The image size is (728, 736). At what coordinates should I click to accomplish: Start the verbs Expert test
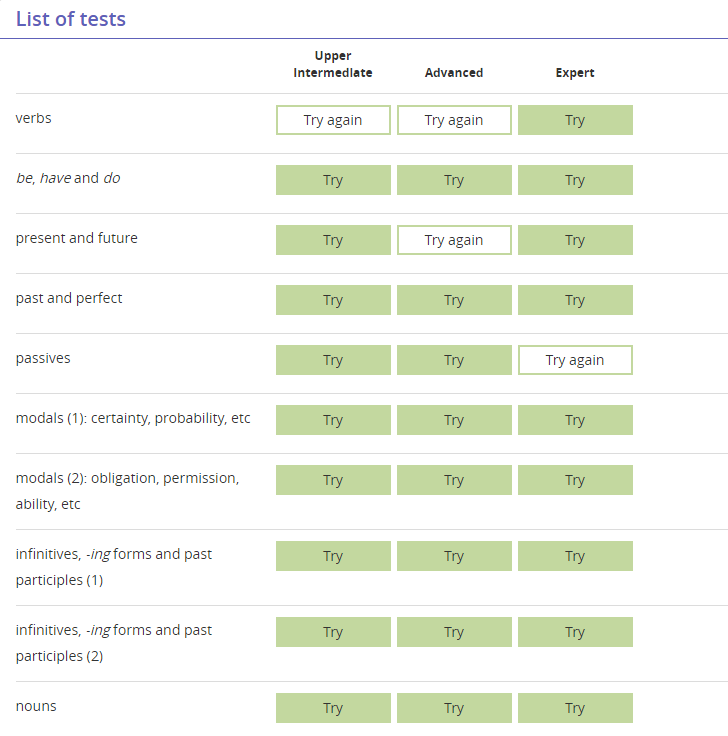pyautogui.click(x=575, y=120)
